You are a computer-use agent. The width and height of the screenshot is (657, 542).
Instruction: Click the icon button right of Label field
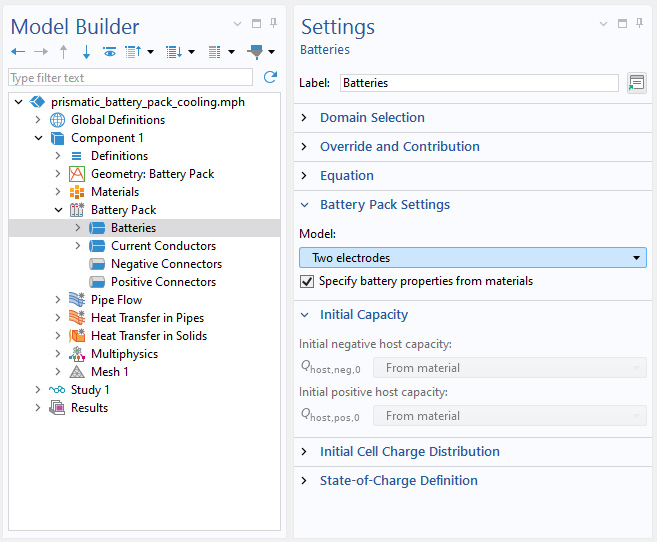coord(636,83)
